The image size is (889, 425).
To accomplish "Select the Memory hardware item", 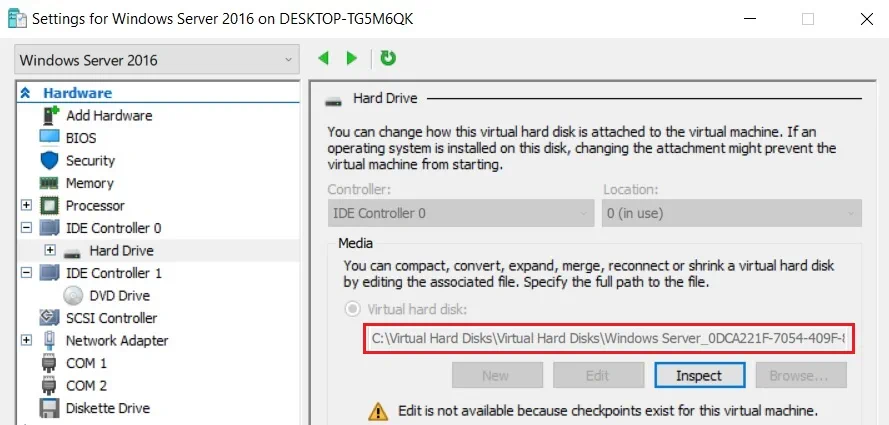I will tap(89, 183).
